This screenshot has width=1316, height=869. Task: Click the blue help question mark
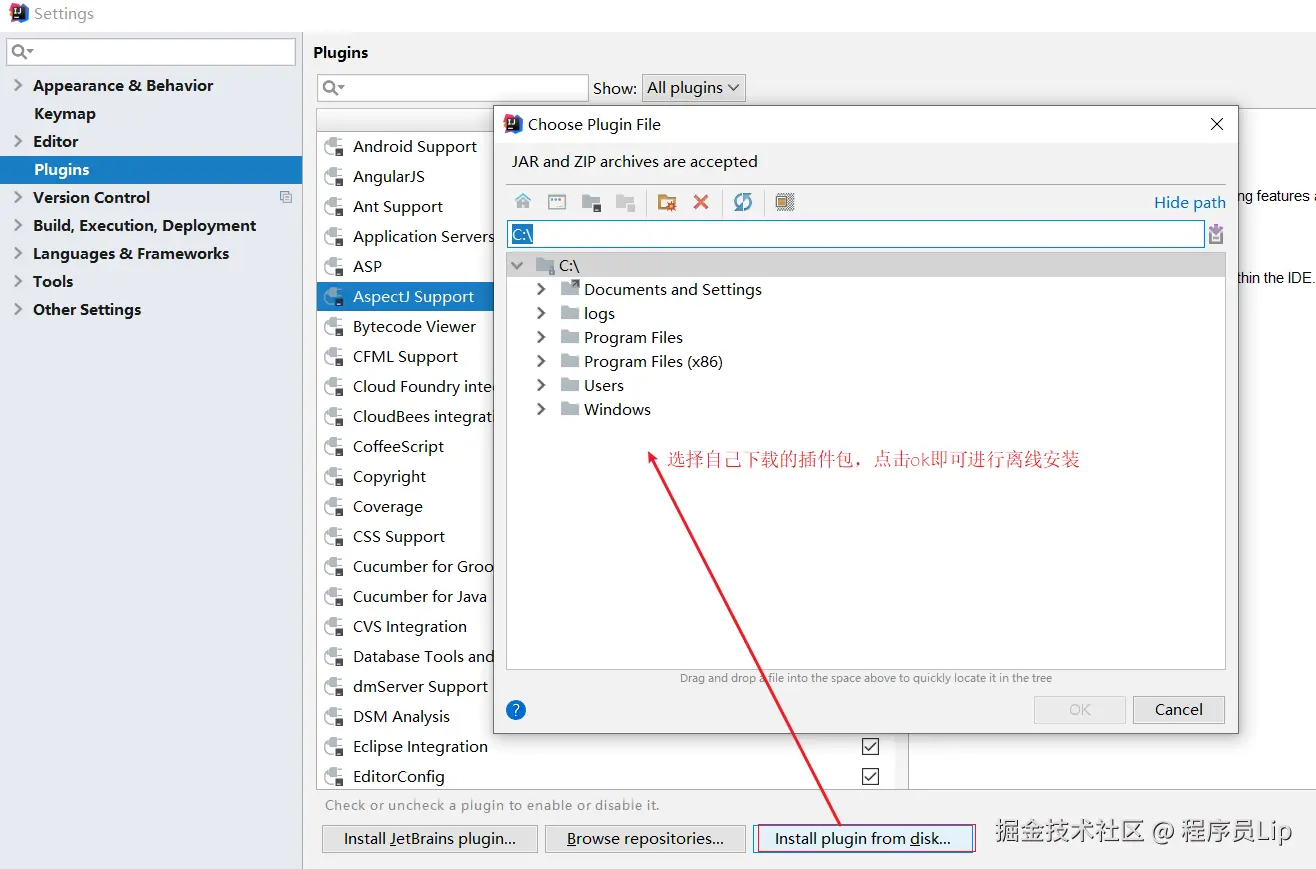click(516, 710)
